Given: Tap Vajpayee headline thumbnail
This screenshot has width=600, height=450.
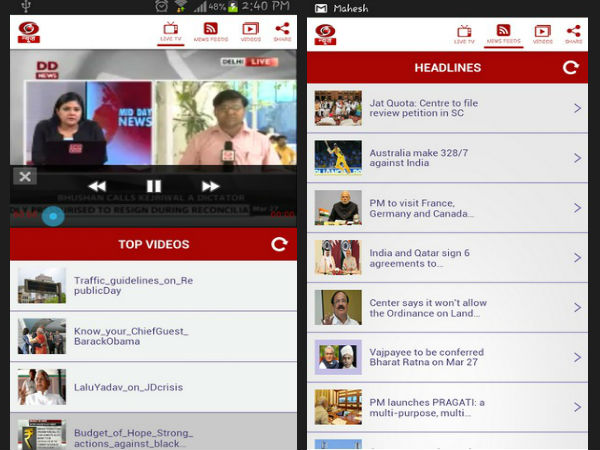Looking at the screenshot, I should pos(338,357).
